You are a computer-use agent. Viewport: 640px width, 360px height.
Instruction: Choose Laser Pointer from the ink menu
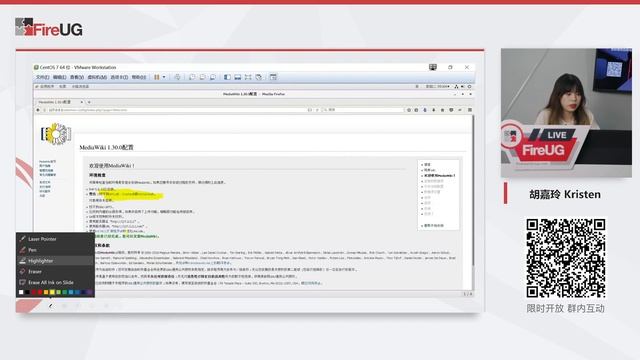tap(56, 239)
